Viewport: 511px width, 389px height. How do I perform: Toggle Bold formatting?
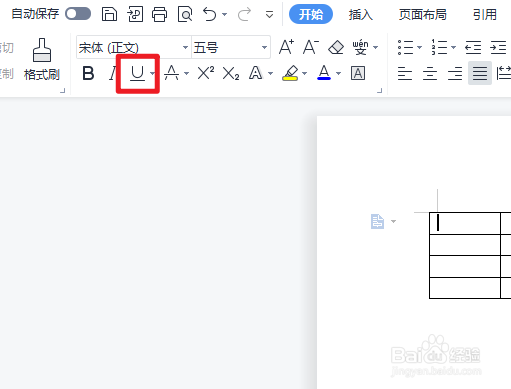(88, 73)
